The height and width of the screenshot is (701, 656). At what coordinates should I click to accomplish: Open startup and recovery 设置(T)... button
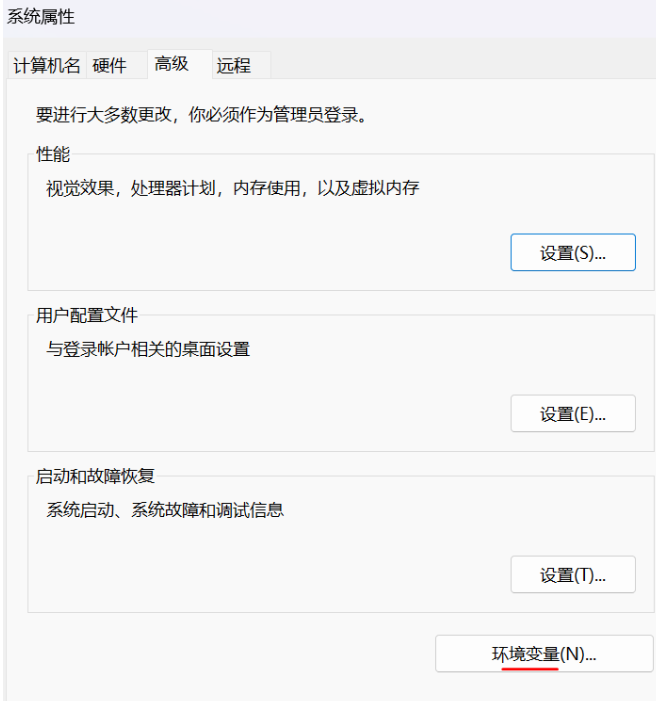coord(573,574)
